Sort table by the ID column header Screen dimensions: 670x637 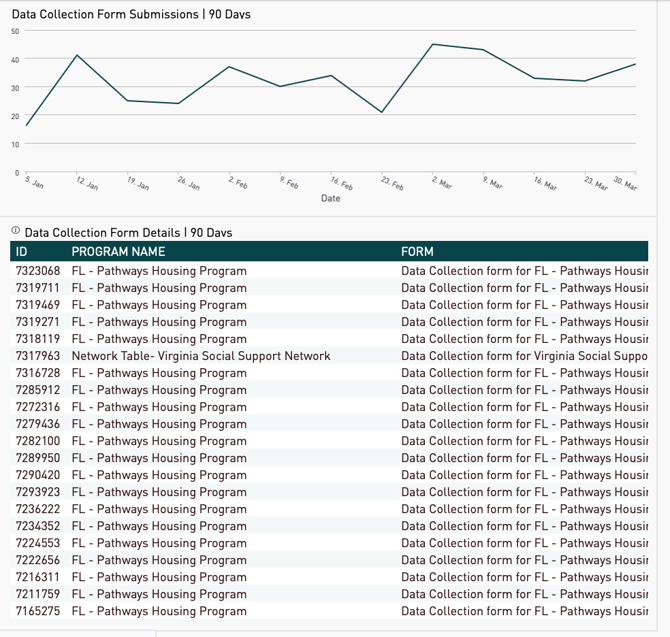22,252
